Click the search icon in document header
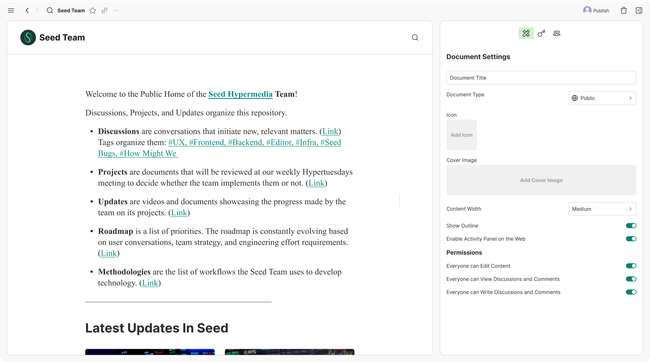650x362 pixels. point(415,37)
